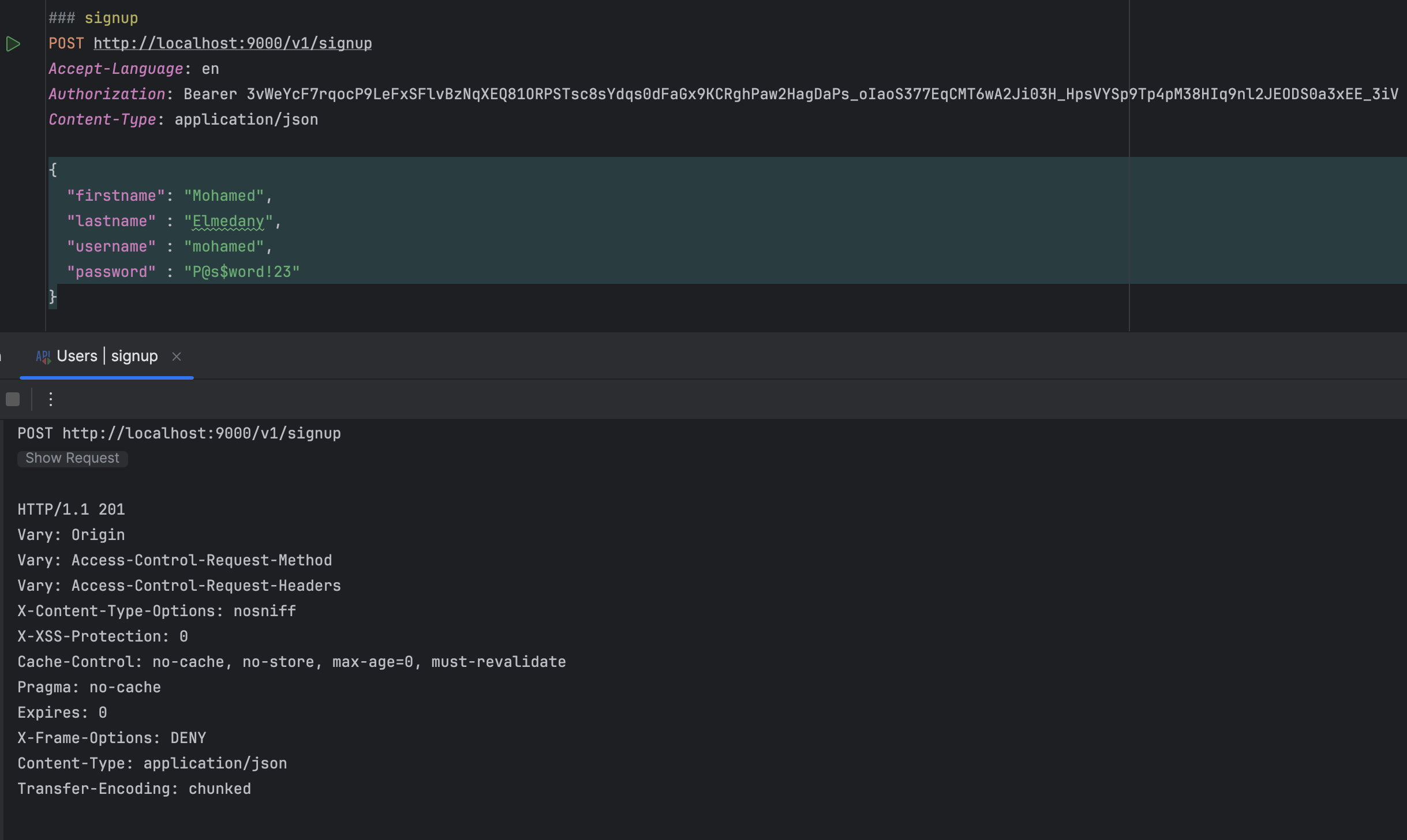Click Vary: Access-Control-Request-Method header line

175,560
